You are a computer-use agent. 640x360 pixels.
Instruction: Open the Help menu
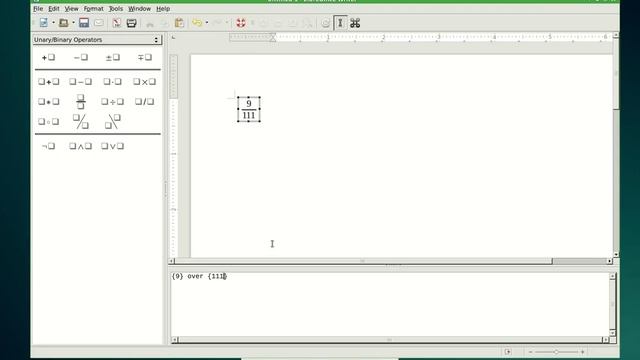point(163,9)
